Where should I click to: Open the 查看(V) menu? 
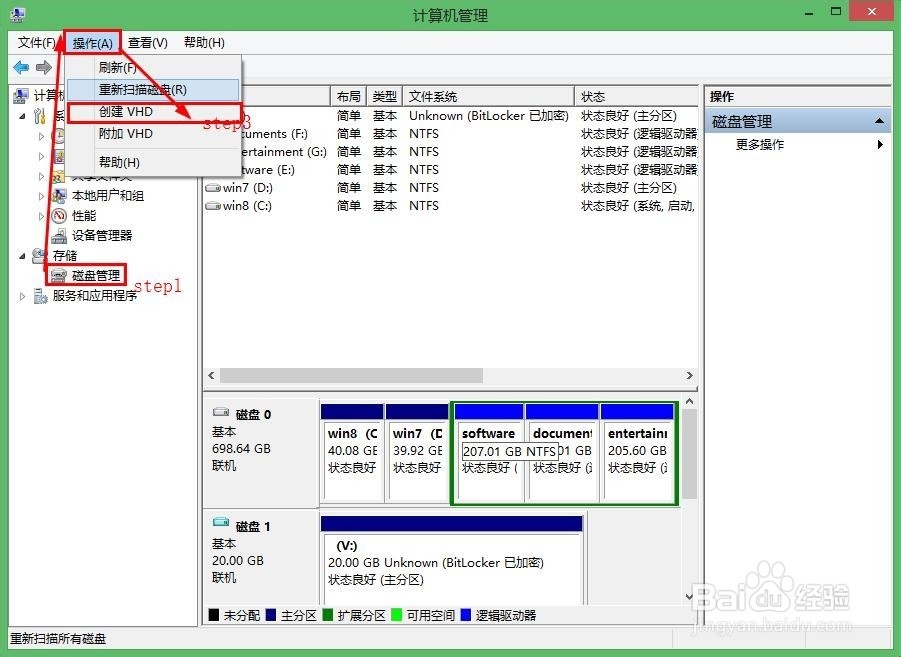[x=146, y=42]
